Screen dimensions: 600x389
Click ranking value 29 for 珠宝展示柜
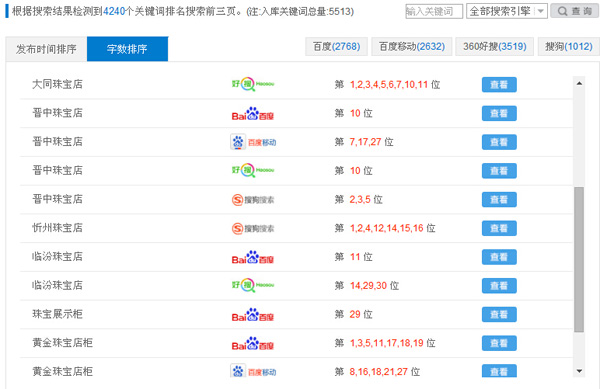coord(355,314)
